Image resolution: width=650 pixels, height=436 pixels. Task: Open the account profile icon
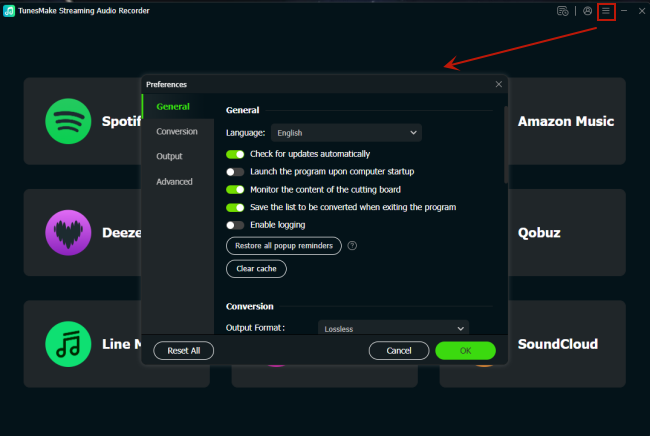tap(587, 11)
